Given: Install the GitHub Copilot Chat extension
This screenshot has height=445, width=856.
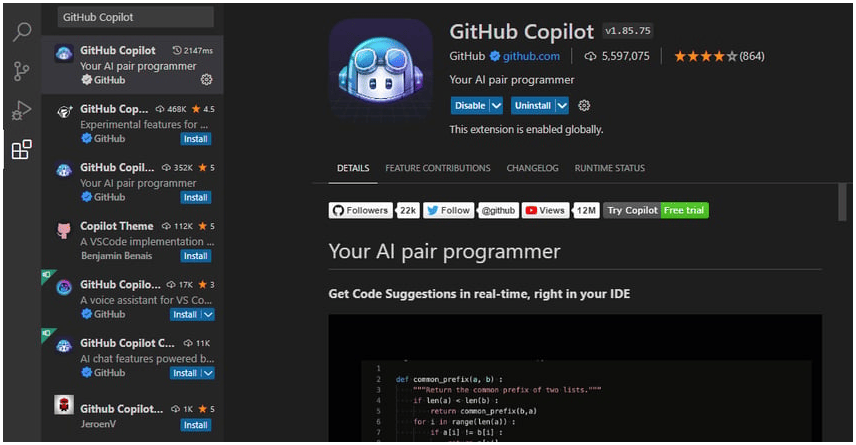Looking at the screenshot, I should [185, 373].
